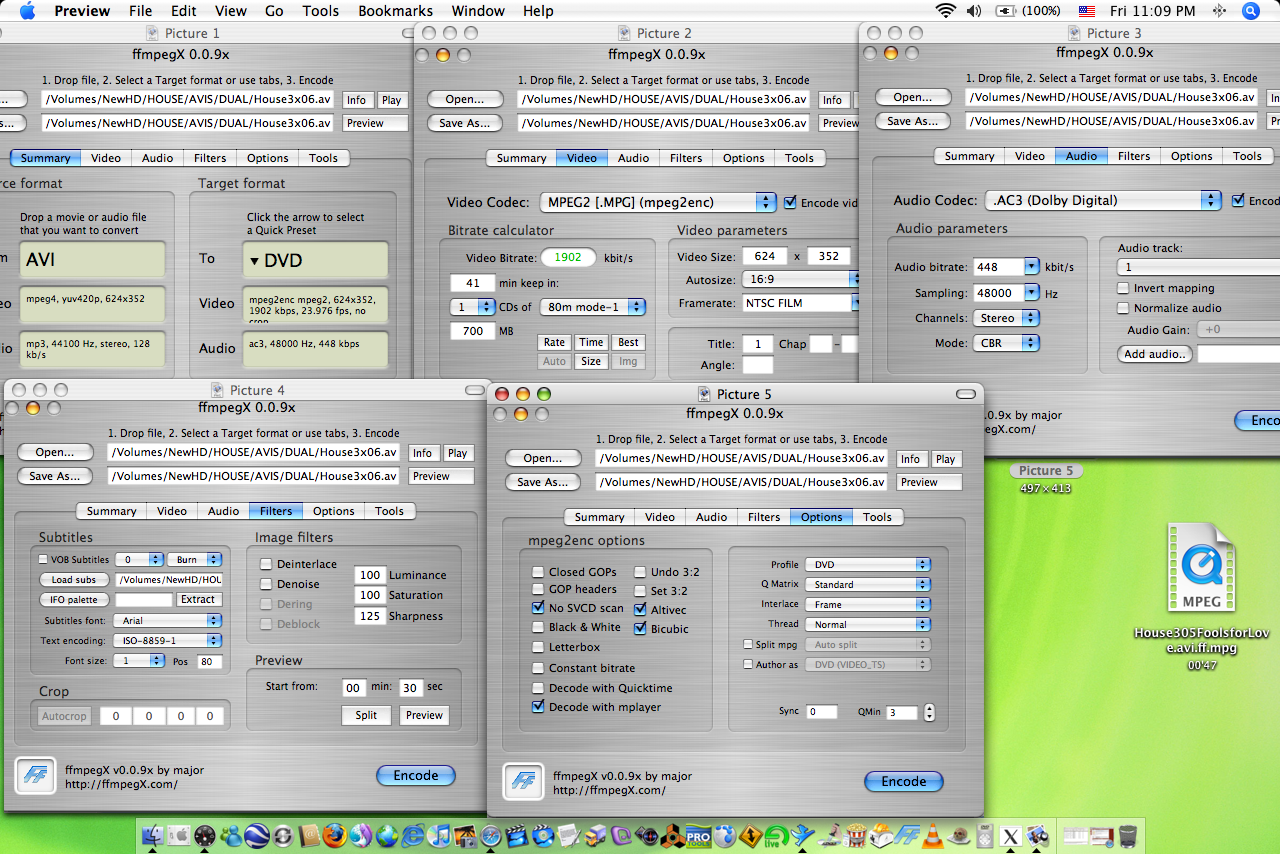
Task: Enable Normalize audio in the Picture 3 window
Action: point(1123,308)
